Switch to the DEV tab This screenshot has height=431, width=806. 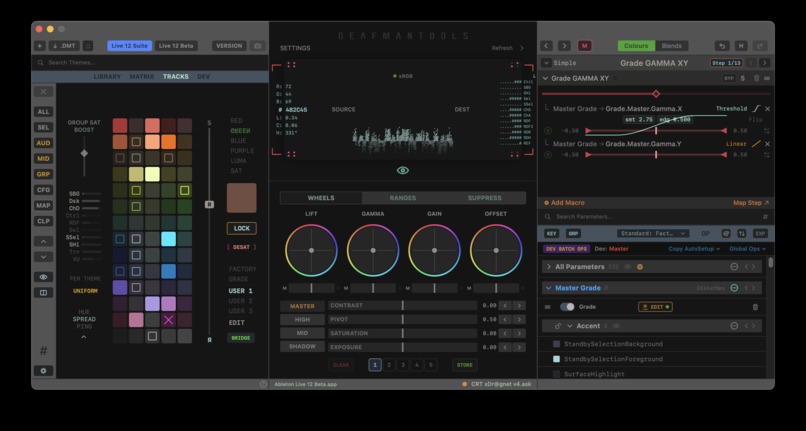(204, 77)
